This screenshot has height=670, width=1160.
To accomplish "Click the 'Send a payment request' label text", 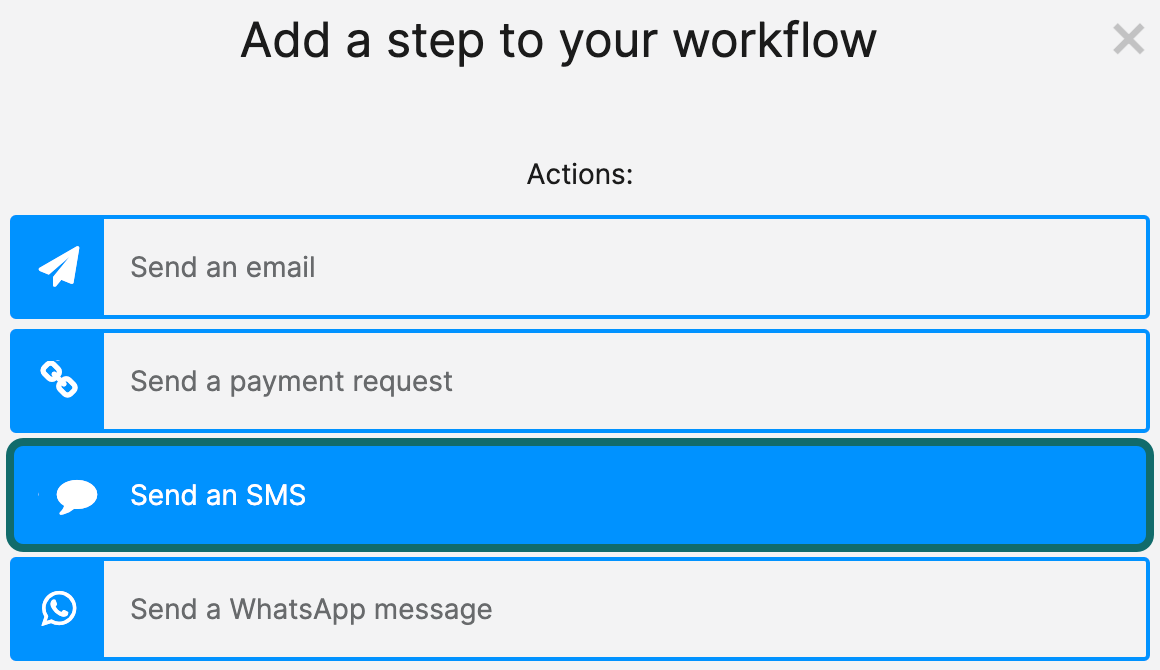I will coord(291,381).
